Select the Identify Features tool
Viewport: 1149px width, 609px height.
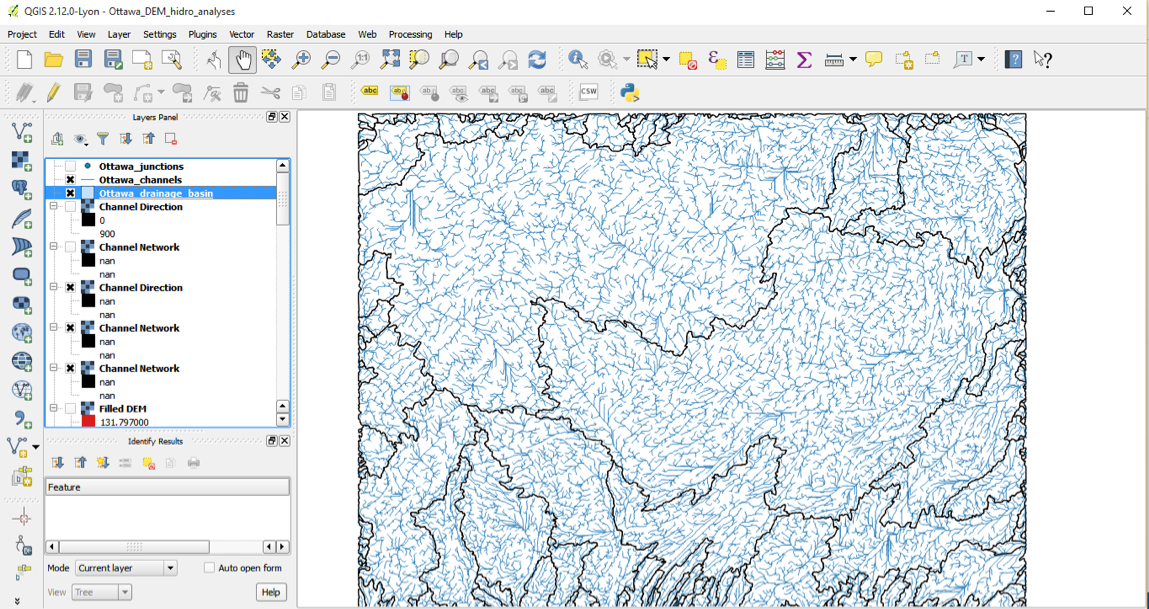tap(578, 60)
